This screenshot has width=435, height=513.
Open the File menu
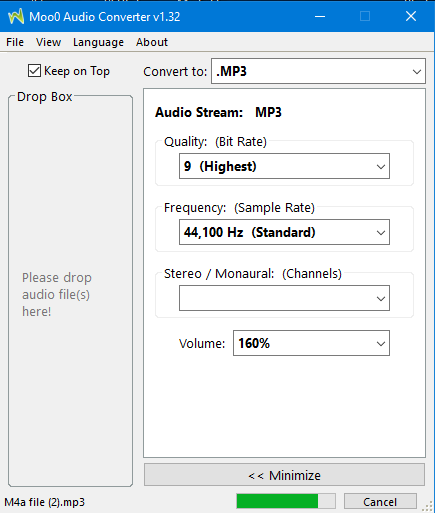[x=15, y=42]
